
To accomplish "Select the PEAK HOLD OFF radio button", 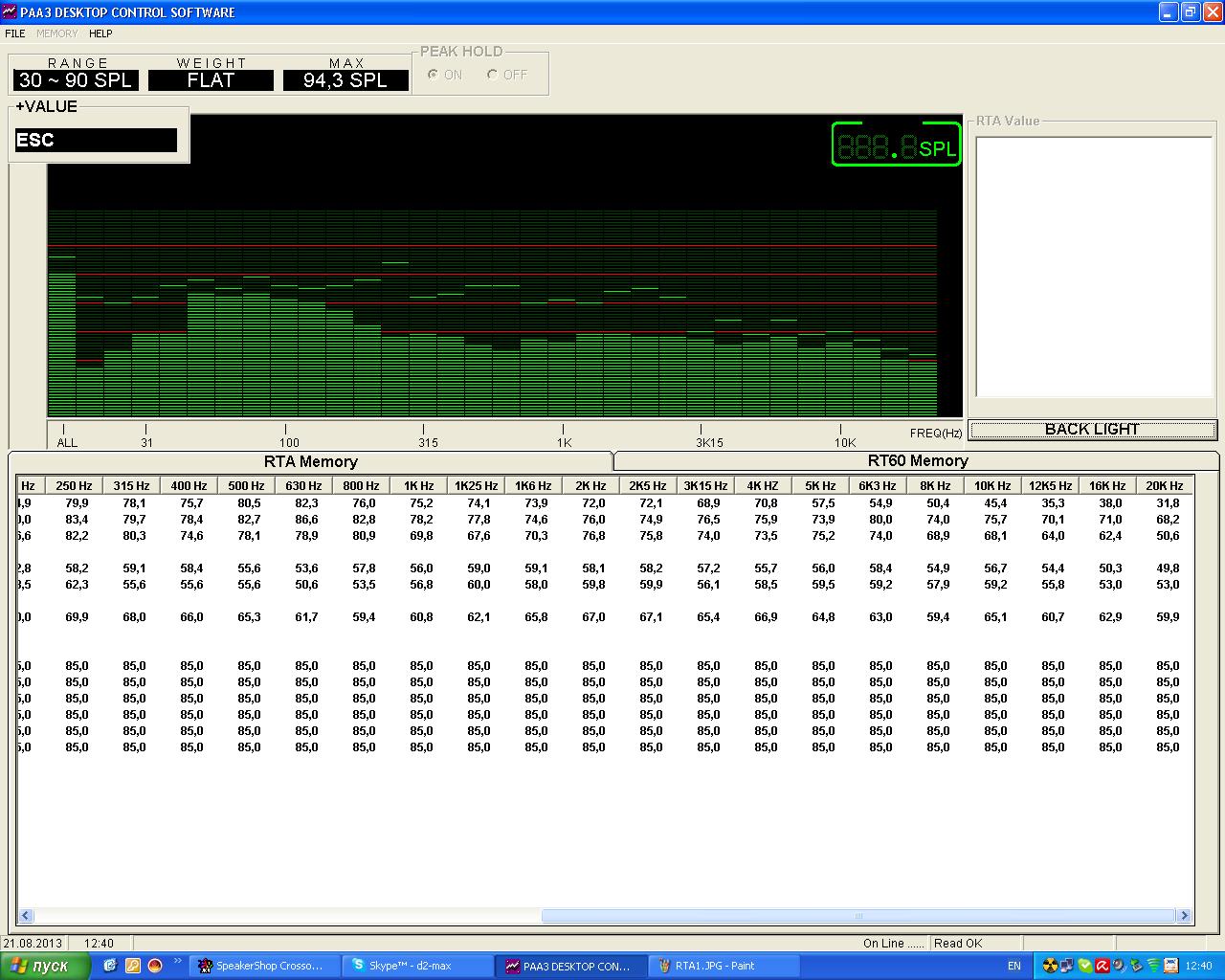I will (493, 75).
